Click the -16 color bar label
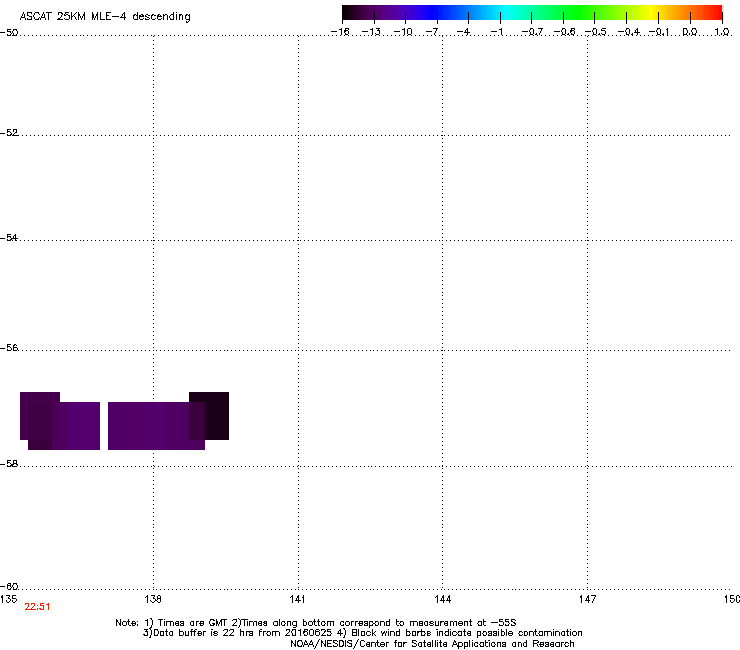 coord(340,32)
